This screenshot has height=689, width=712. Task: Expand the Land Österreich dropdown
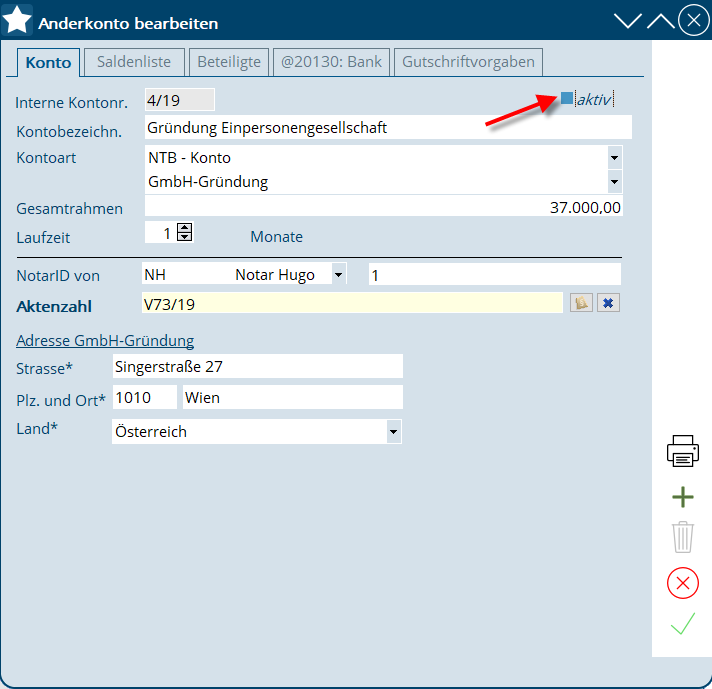393,432
